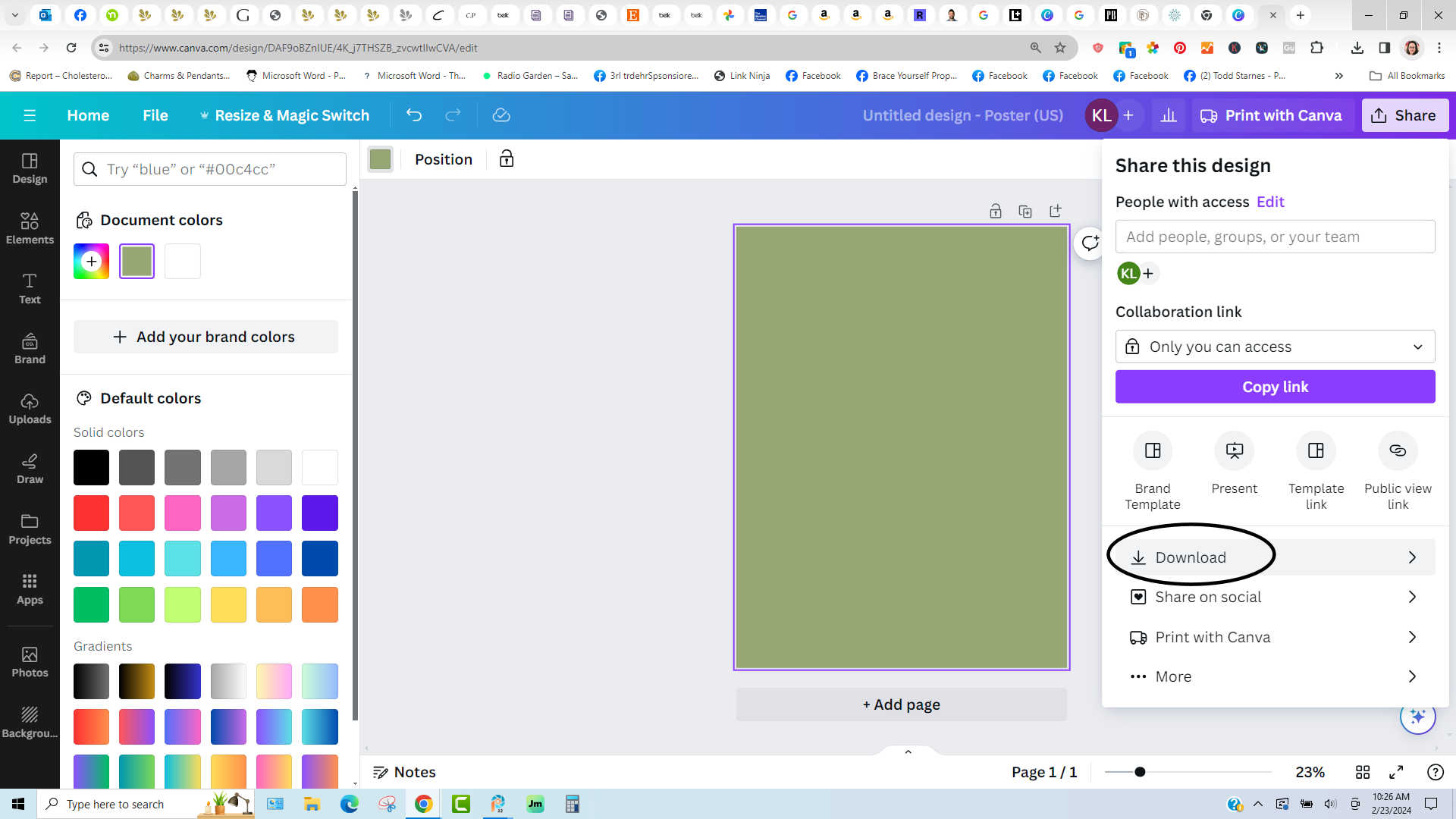This screenshot has height=819, width=1456.
Task: Open the Photos sidebar panel
Action: 30,662
